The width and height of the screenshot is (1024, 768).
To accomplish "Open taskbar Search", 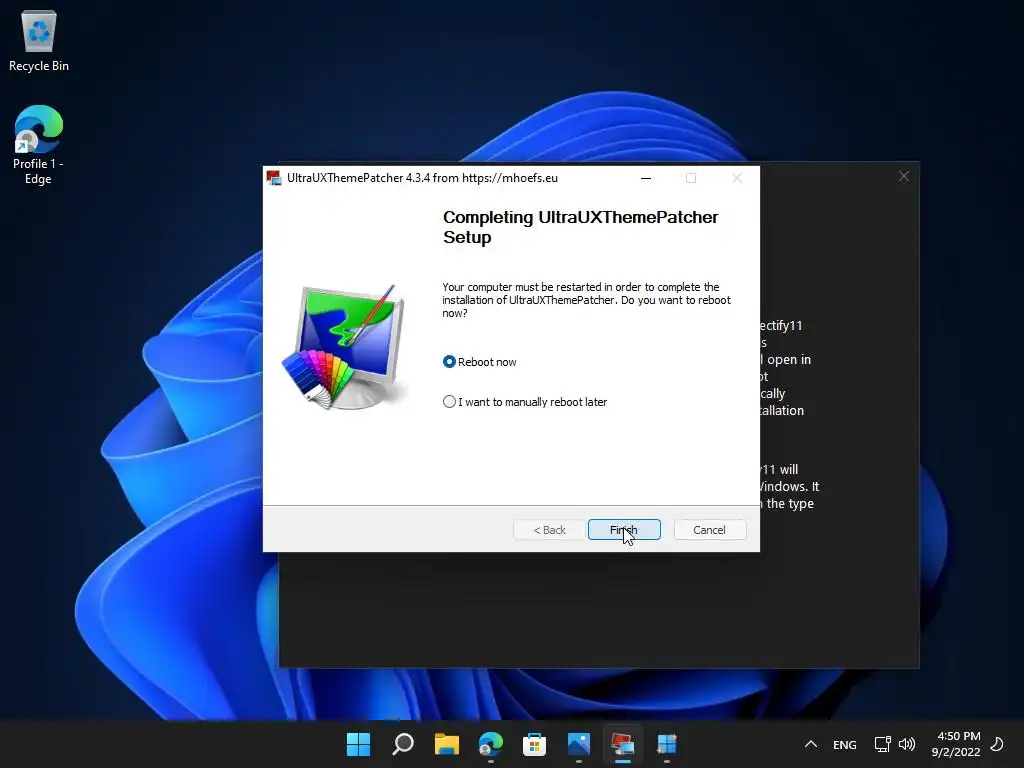I will [x=403, y=744].
